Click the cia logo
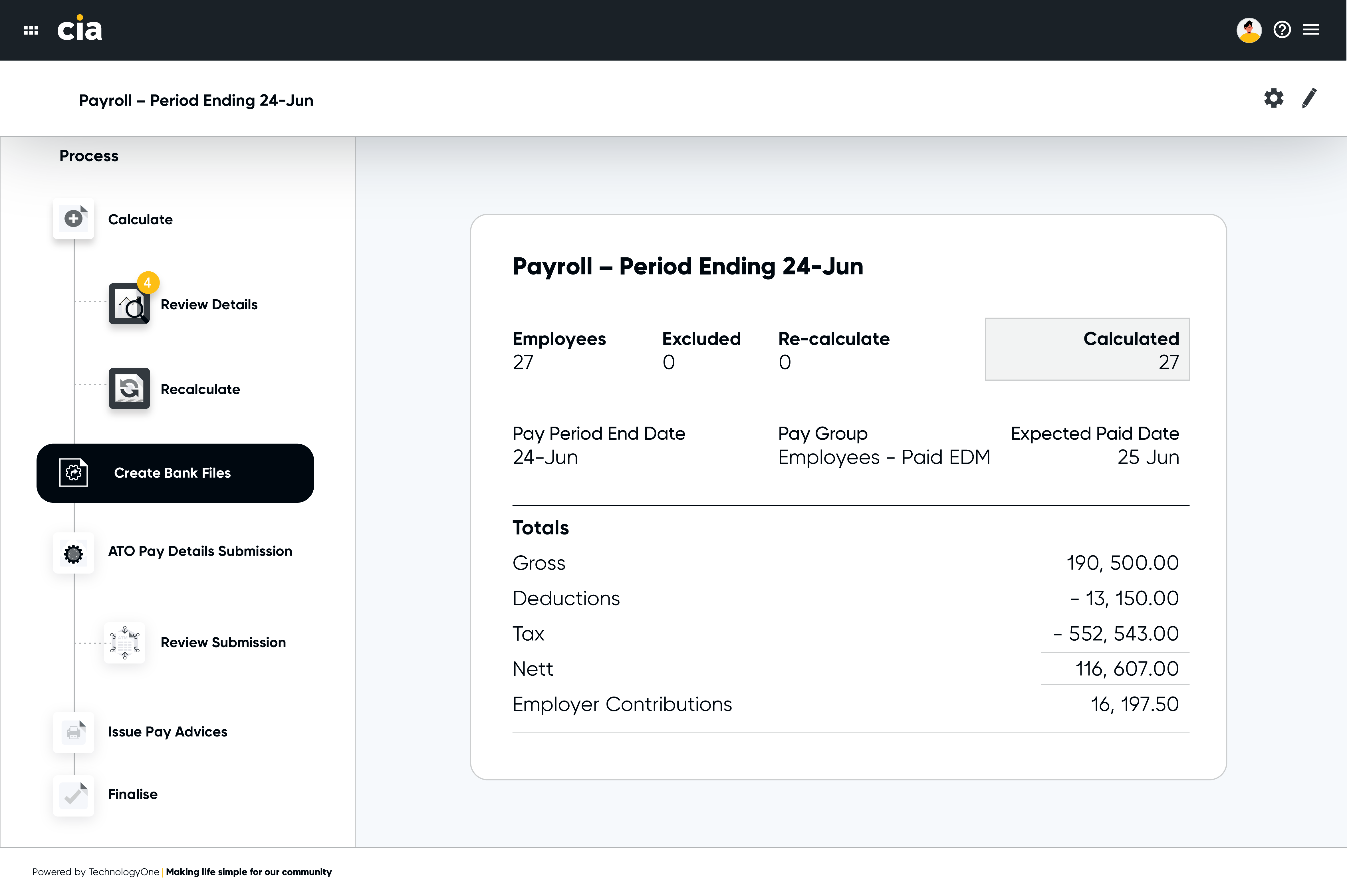The image size is (1347, 896). pos(79,28)
